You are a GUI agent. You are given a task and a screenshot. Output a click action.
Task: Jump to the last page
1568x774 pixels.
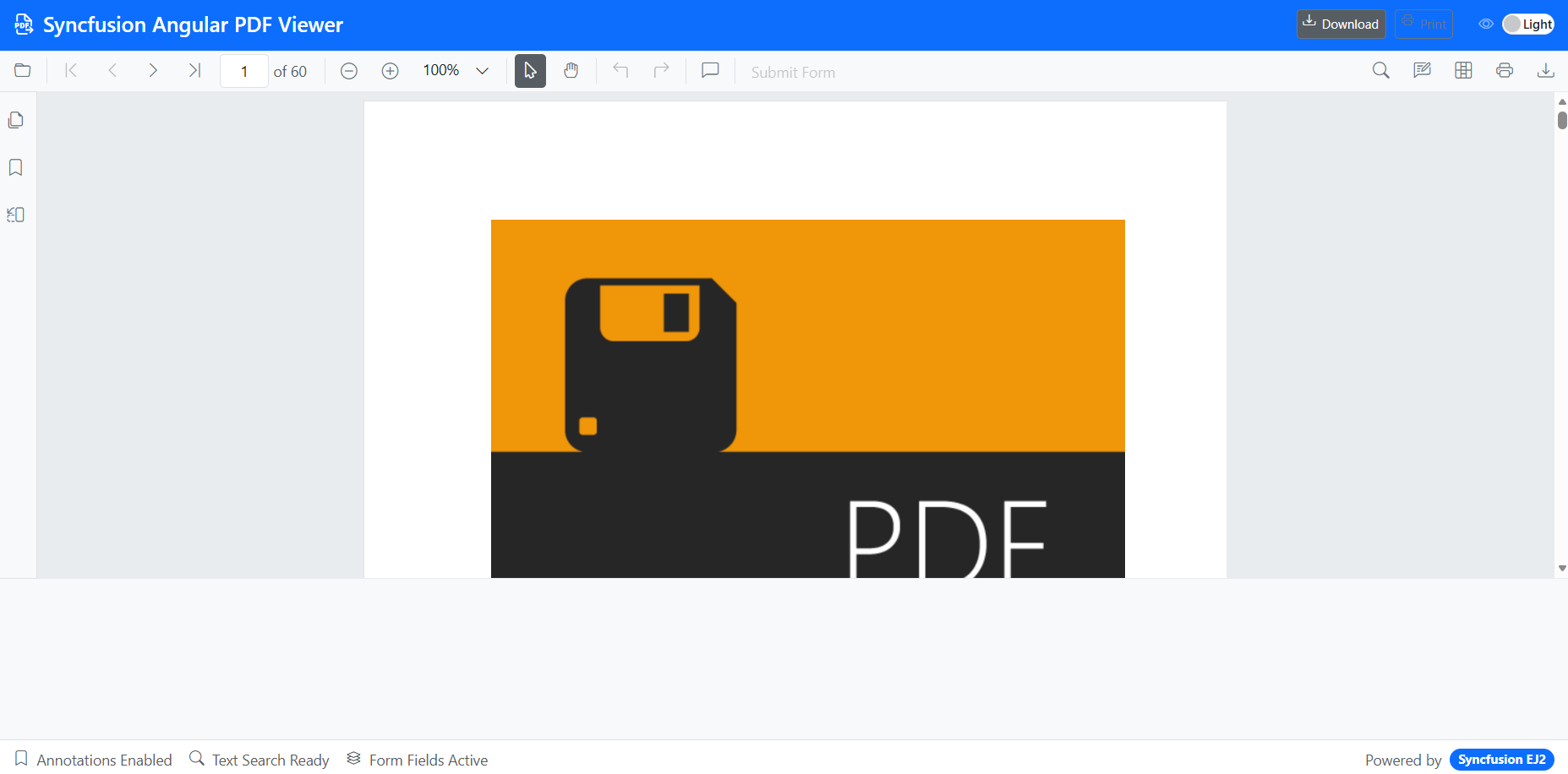194,71
